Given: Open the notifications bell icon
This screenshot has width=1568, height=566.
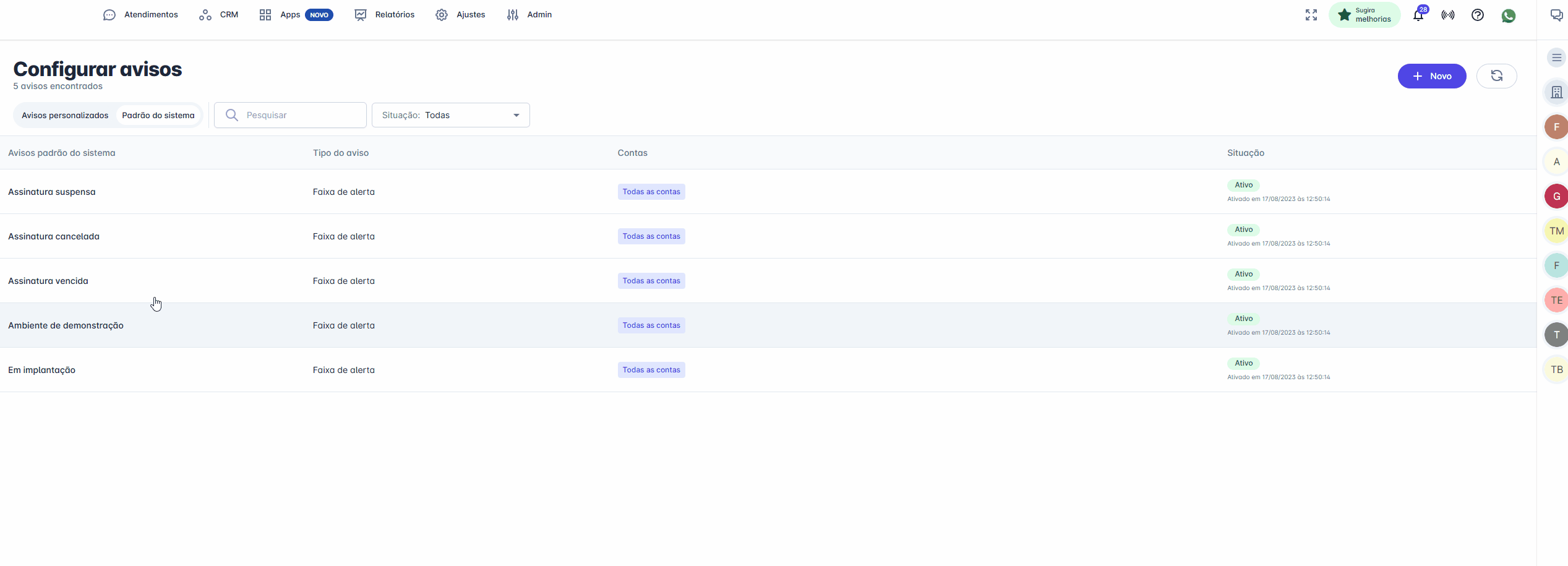Looking at the screenshot, I should coord(1418,15).
